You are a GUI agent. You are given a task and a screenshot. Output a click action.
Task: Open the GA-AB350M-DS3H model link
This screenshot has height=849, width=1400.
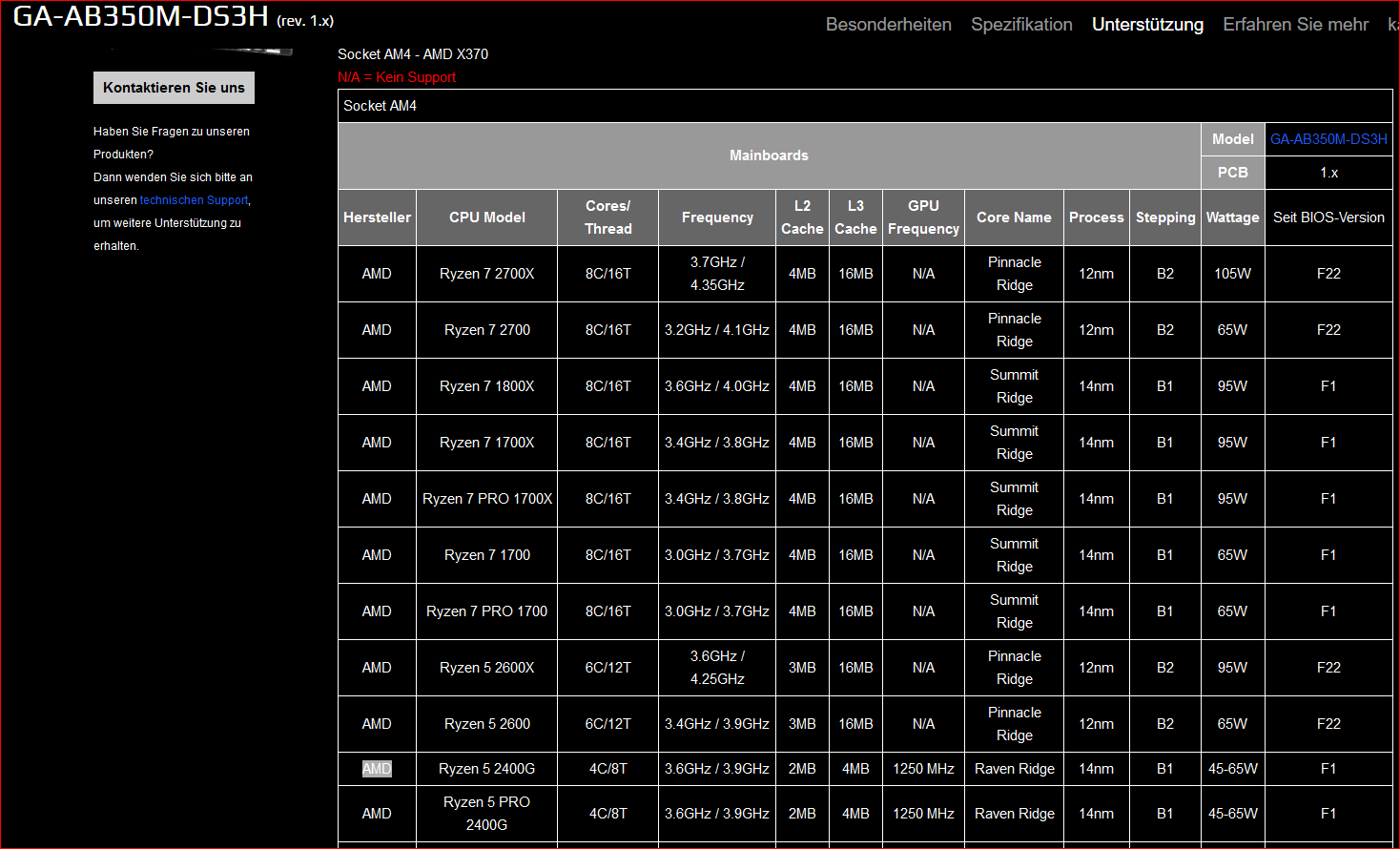pos(1328,139)
